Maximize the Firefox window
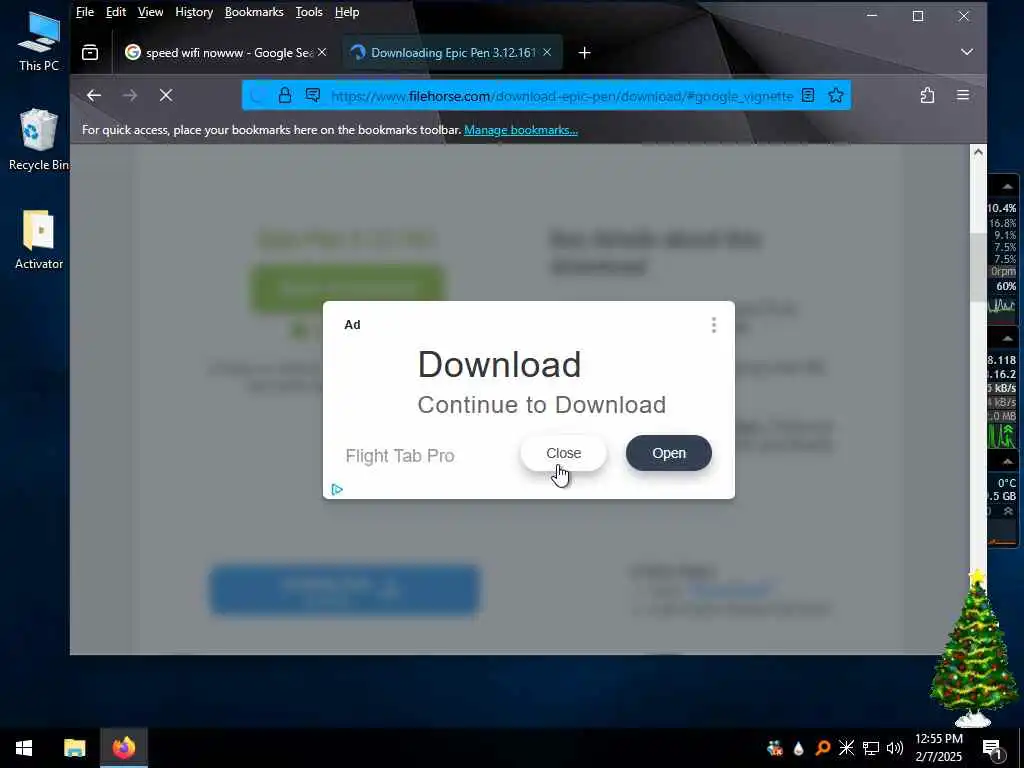 click(x=918, y=16)
